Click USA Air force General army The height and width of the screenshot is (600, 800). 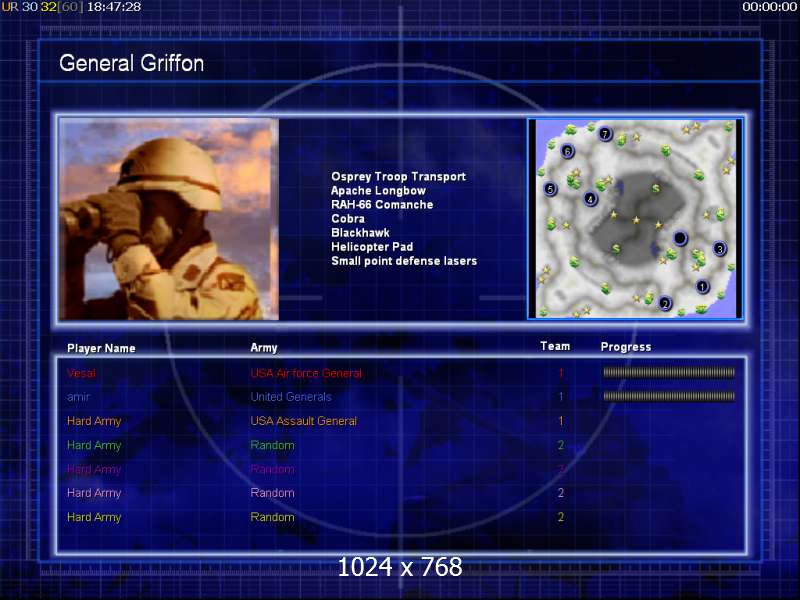(306, 373)
